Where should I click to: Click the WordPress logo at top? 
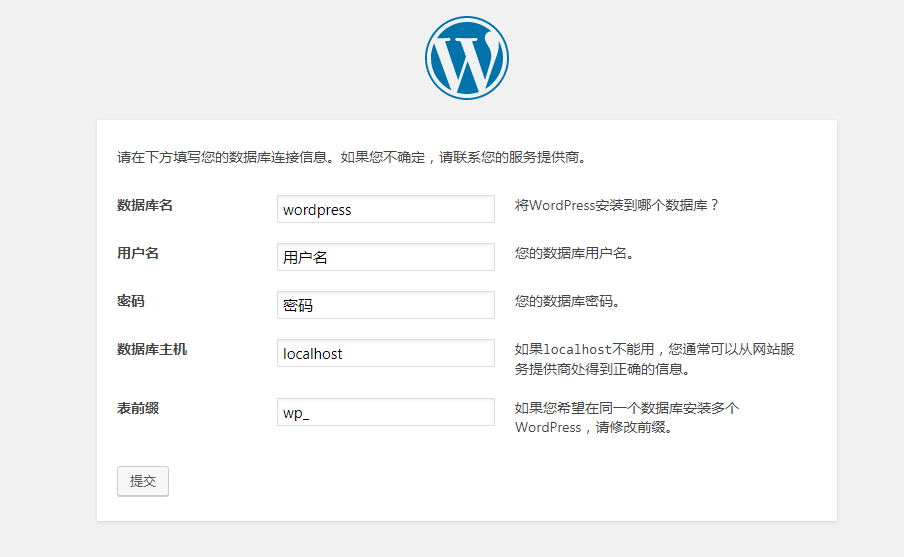(466, 58)
